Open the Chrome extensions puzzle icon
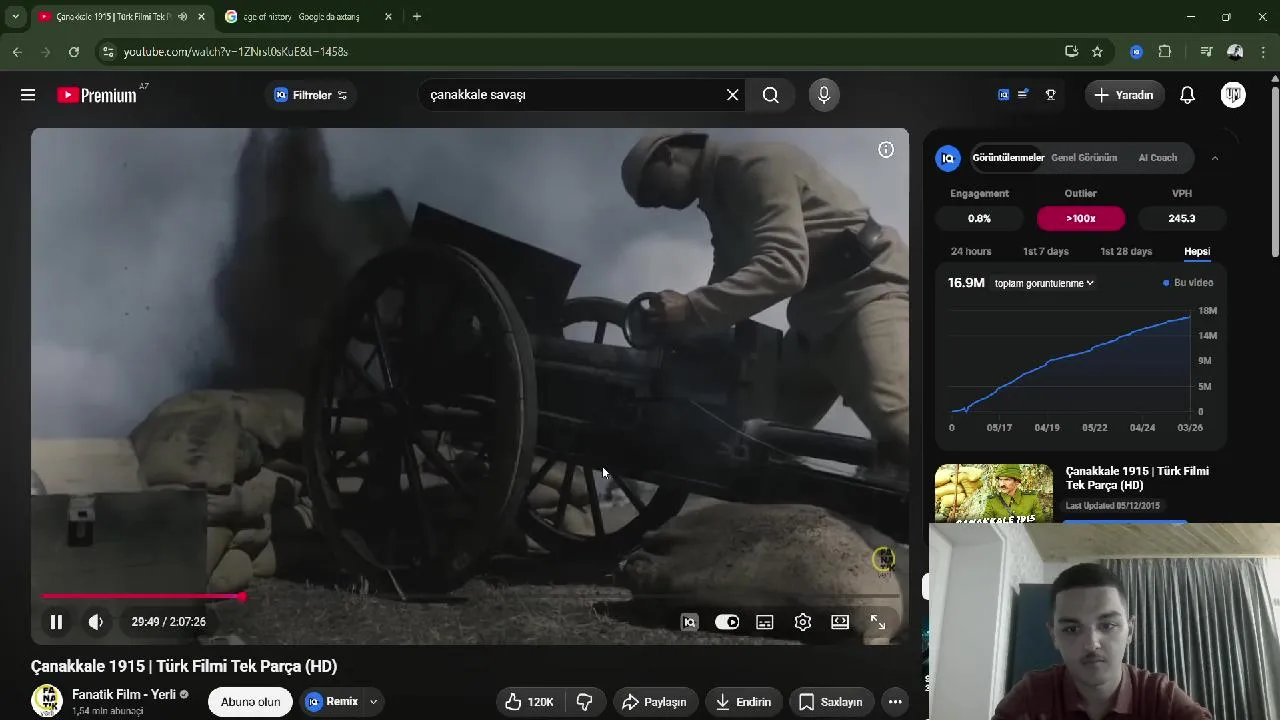Viewport: 1280px width, 720px height. (x=1165, y=51)
